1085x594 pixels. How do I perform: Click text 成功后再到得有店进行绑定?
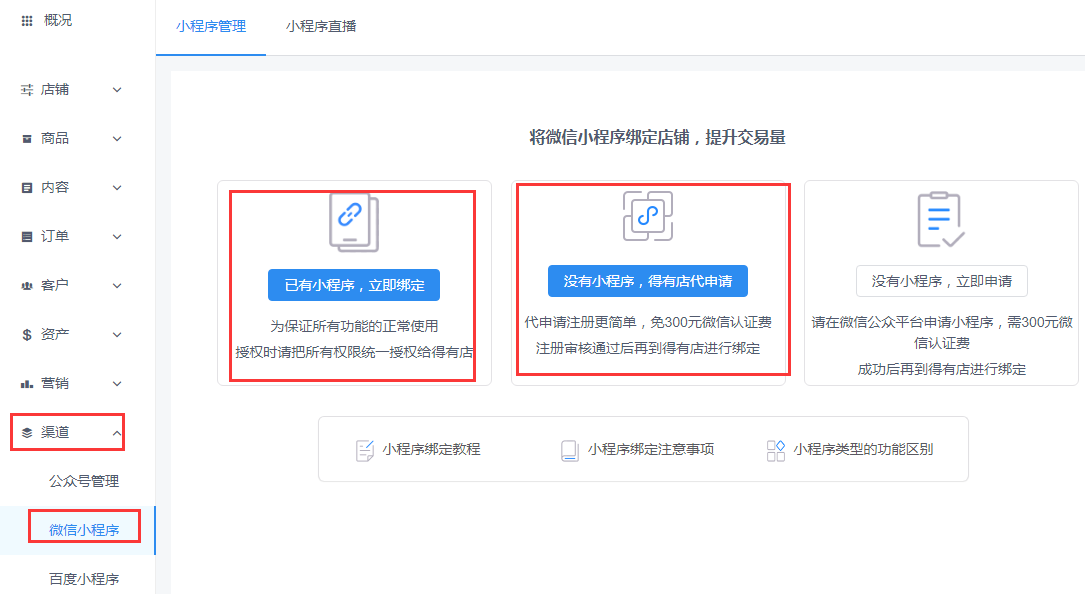pyautogui.click(x=942, y=370)
